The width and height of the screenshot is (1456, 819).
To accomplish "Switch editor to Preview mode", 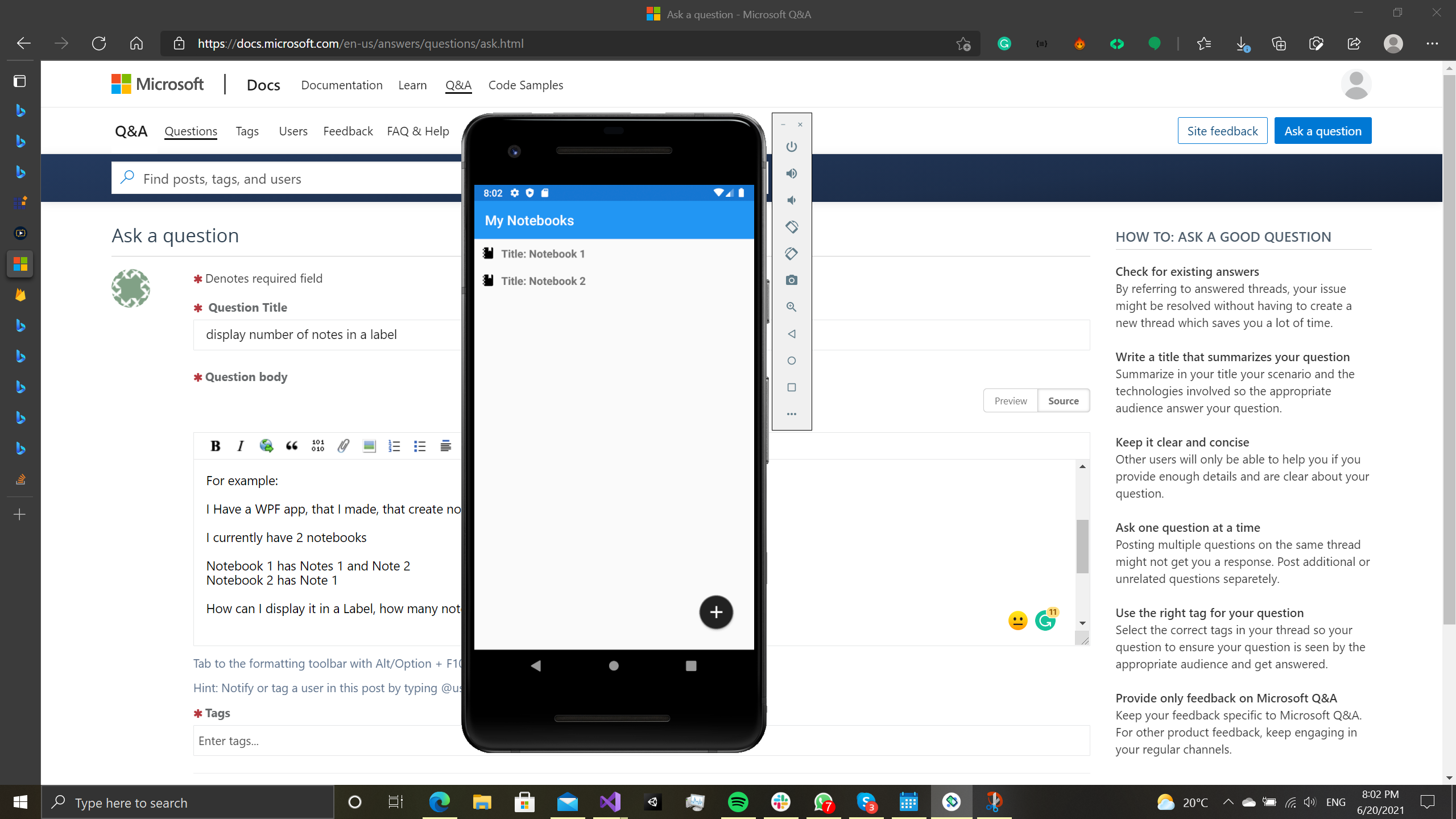I will [1010, 401].
